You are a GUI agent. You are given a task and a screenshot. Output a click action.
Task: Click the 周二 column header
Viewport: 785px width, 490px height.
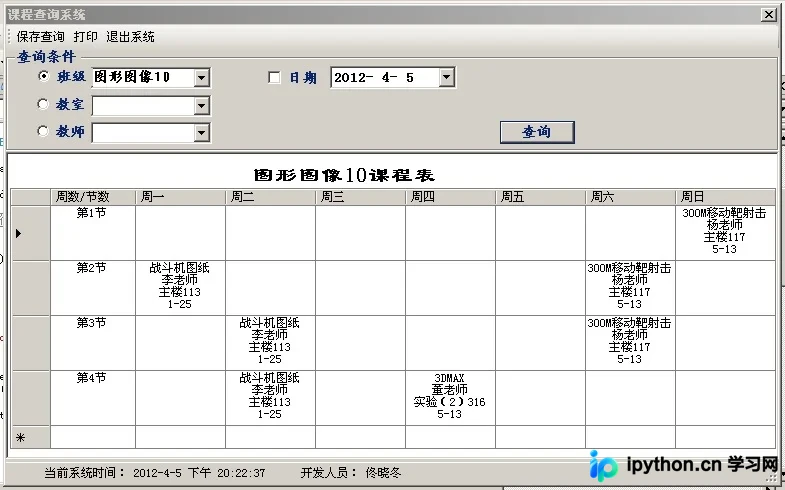(x=270, y=197)
